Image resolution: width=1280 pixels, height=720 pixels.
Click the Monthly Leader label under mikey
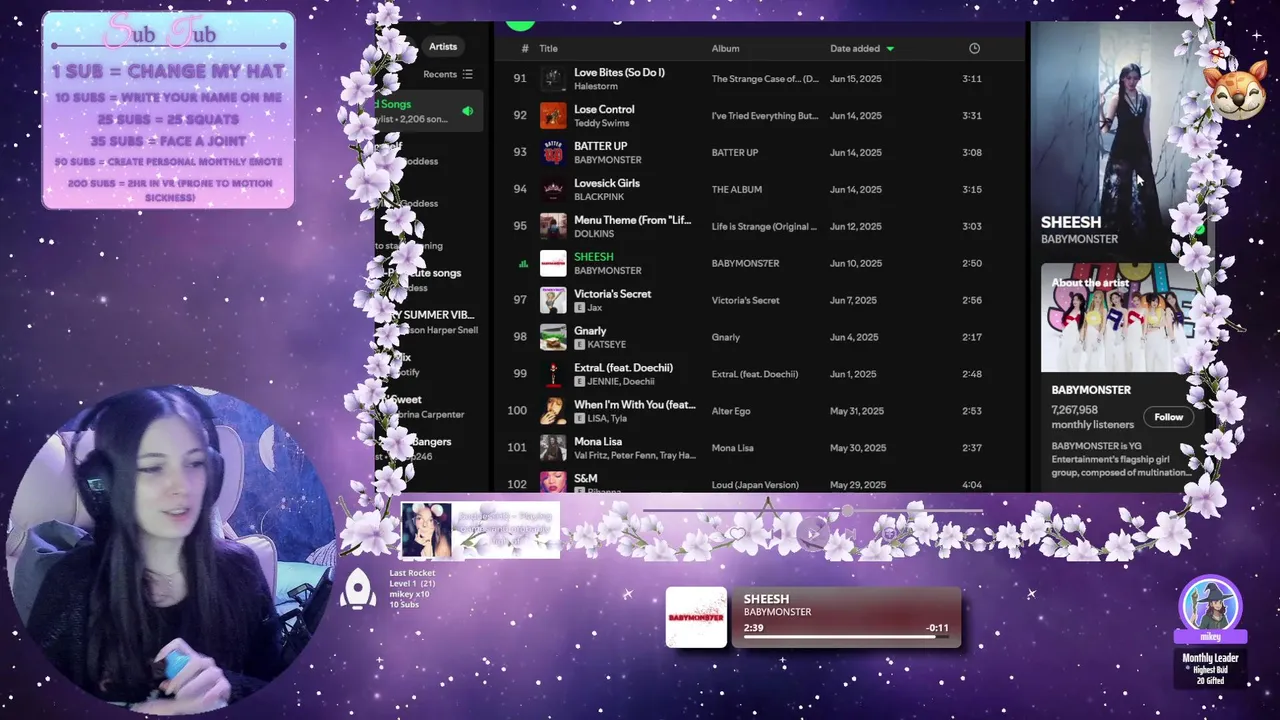(1210, 658)
